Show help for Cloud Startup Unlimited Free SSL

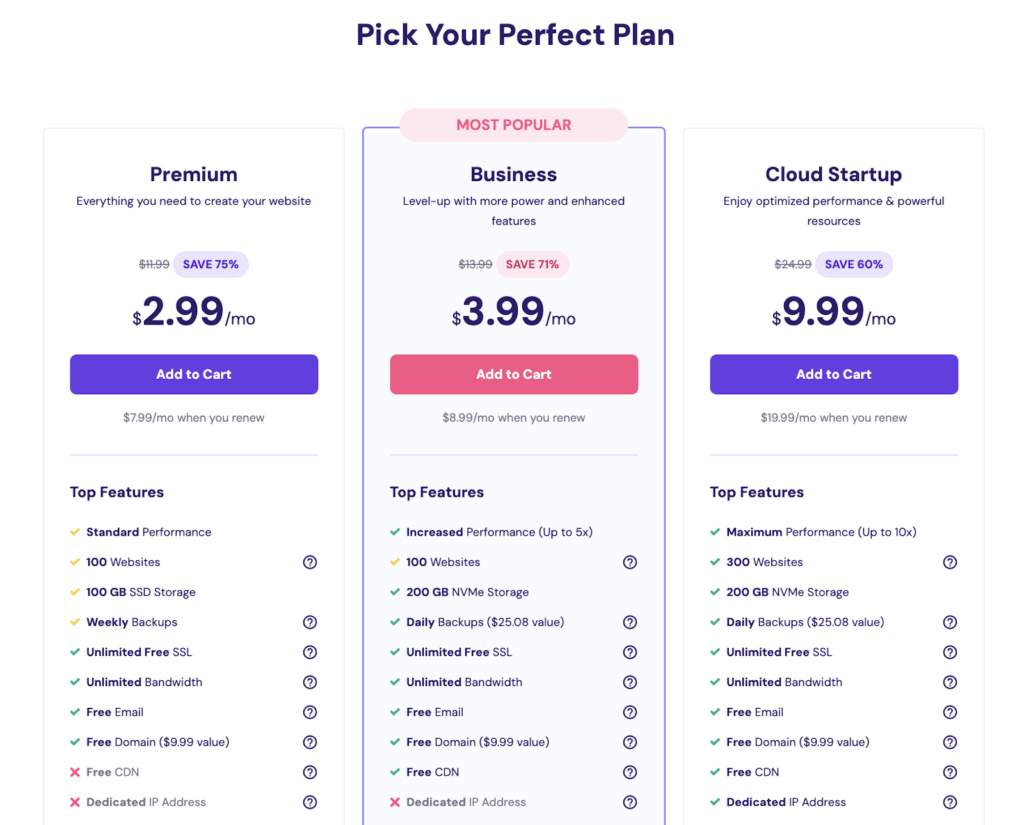(x=950, y=652)
